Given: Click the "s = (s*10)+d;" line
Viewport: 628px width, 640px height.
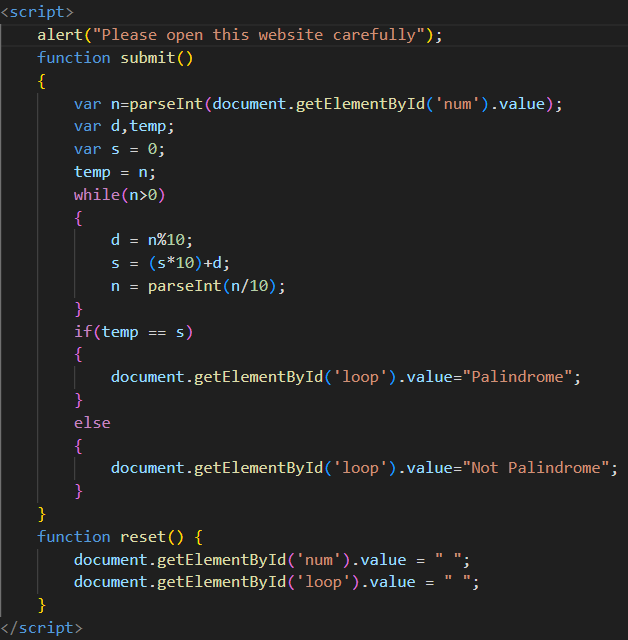Looking at the screenshot, I should coord(174,263).
